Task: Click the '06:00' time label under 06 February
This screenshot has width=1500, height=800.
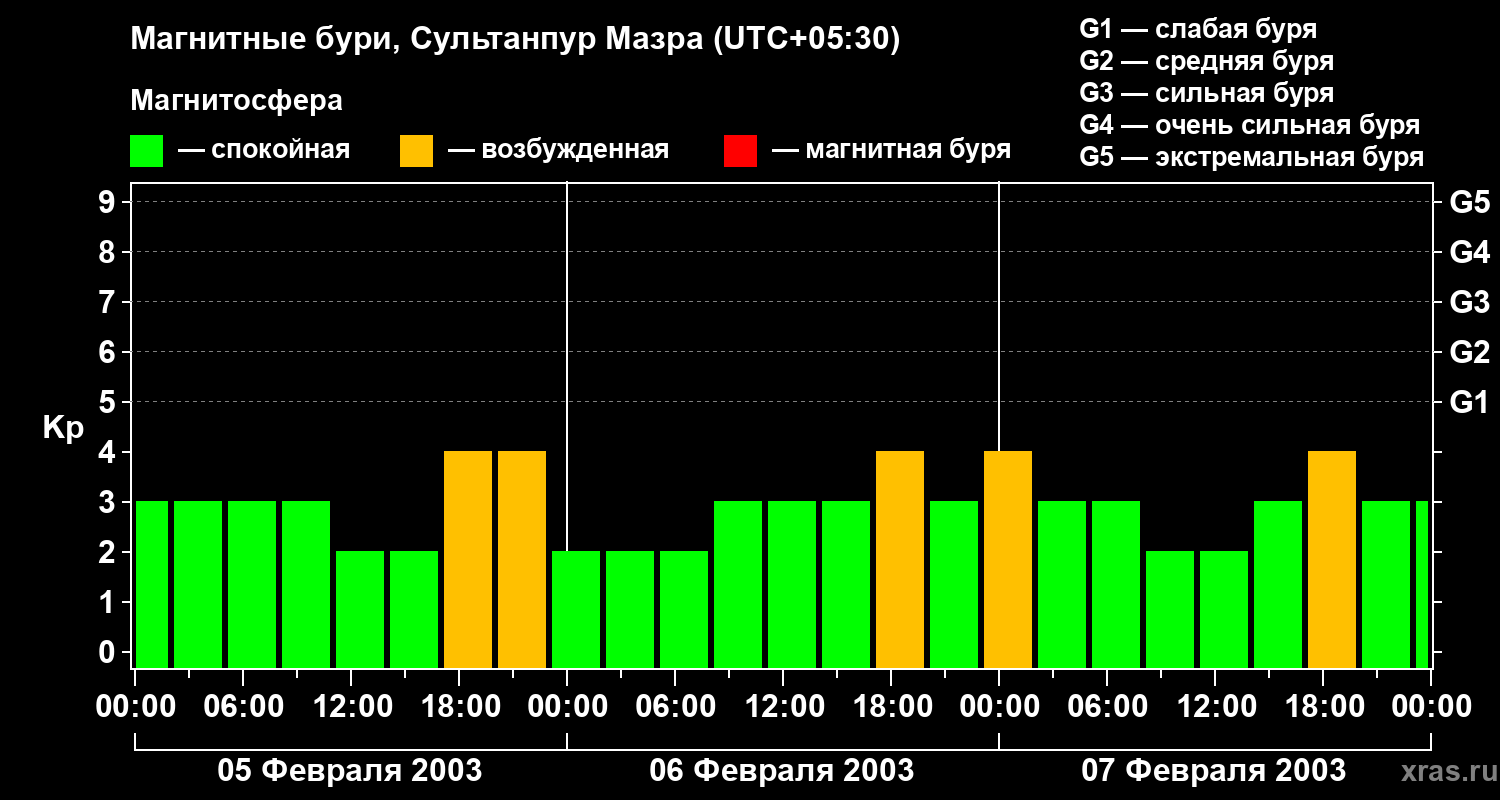Action: click(675, 707)
